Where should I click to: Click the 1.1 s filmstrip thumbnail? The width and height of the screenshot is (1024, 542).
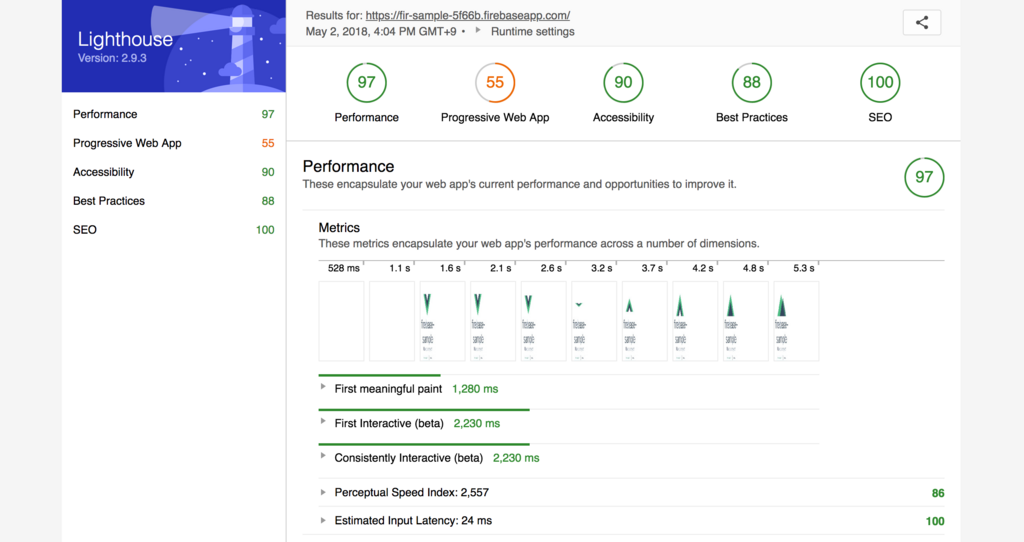coord(392,321)
